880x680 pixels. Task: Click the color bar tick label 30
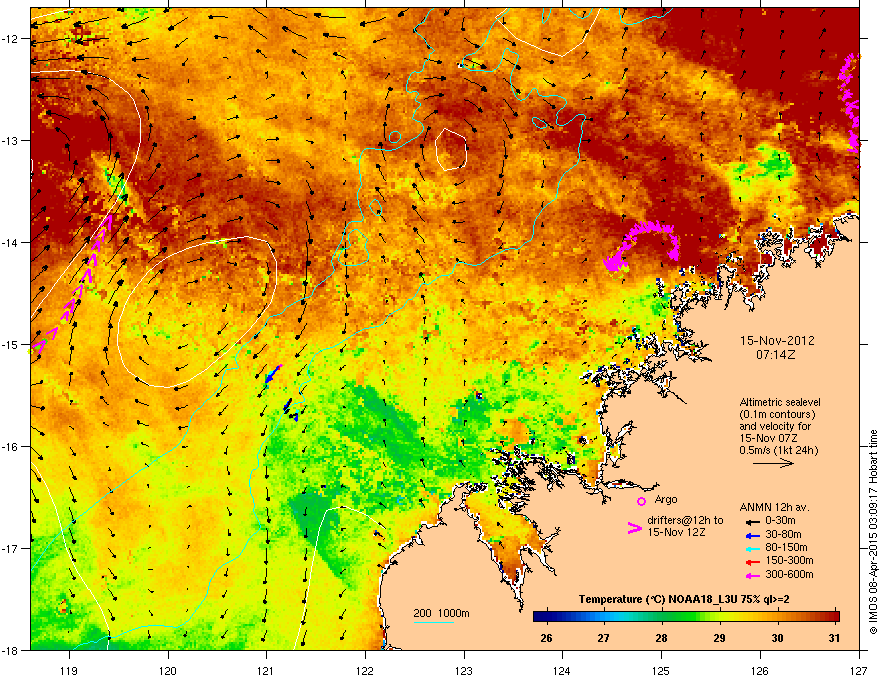777,638
